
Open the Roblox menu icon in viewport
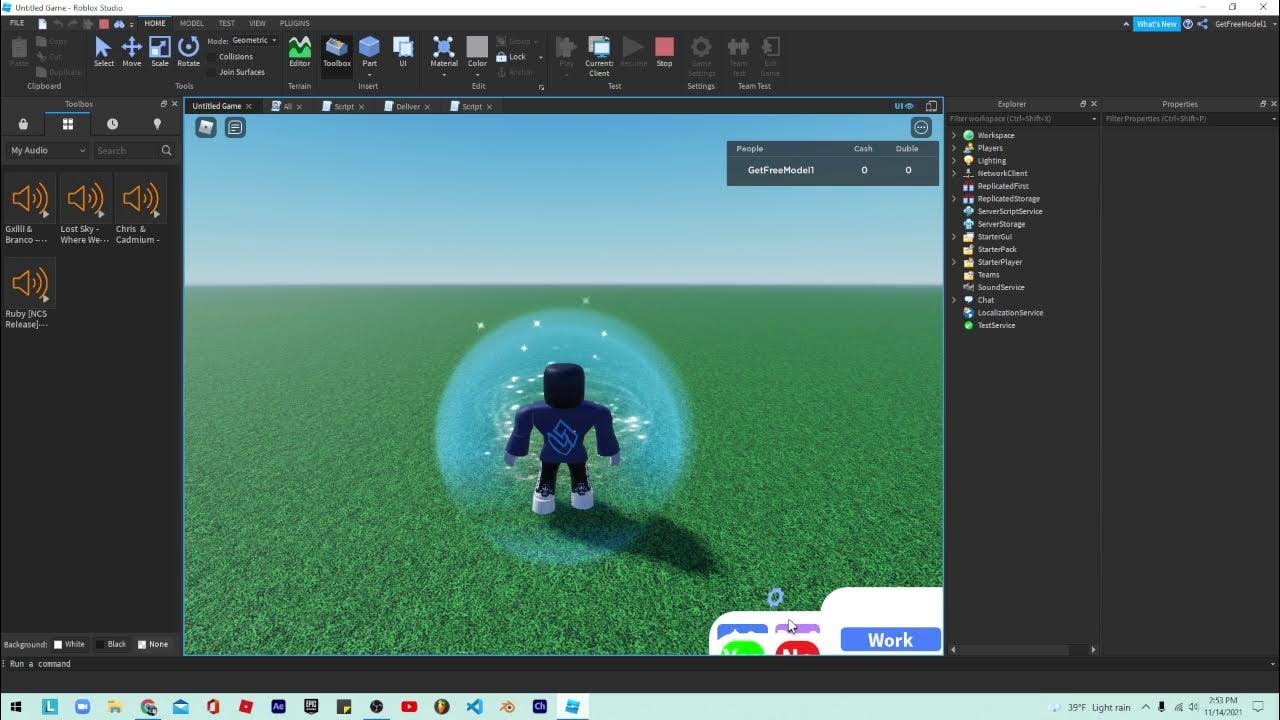pyautogui.click(x=206, y=127)
